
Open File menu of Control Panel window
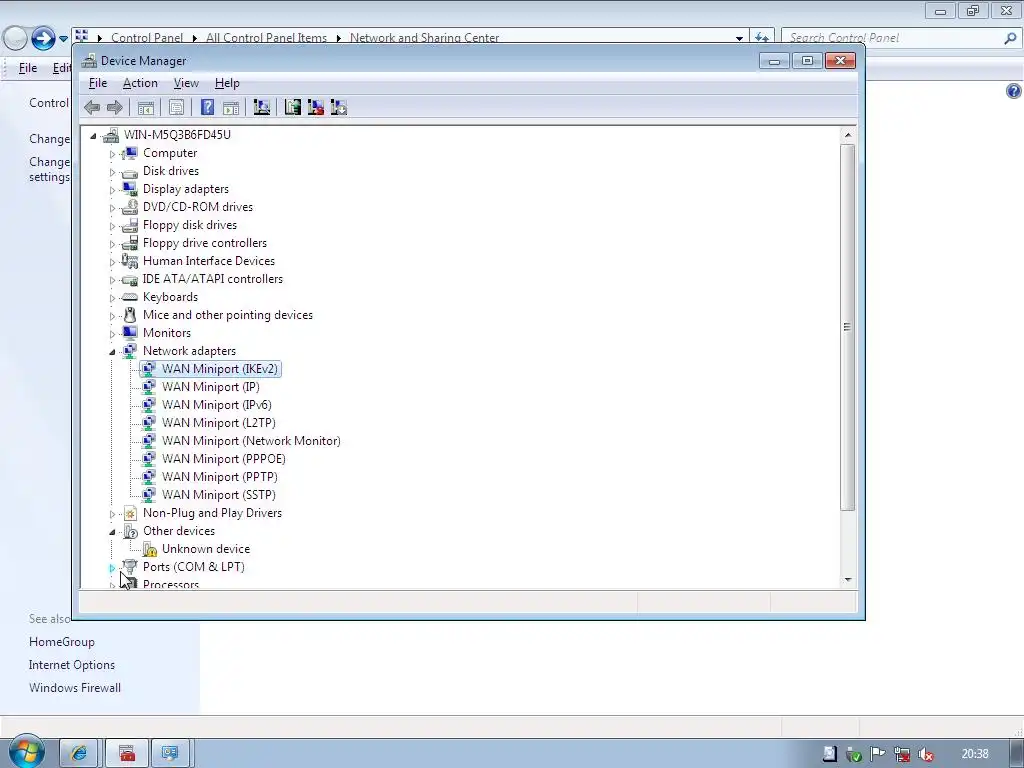[x=27, y=68]
